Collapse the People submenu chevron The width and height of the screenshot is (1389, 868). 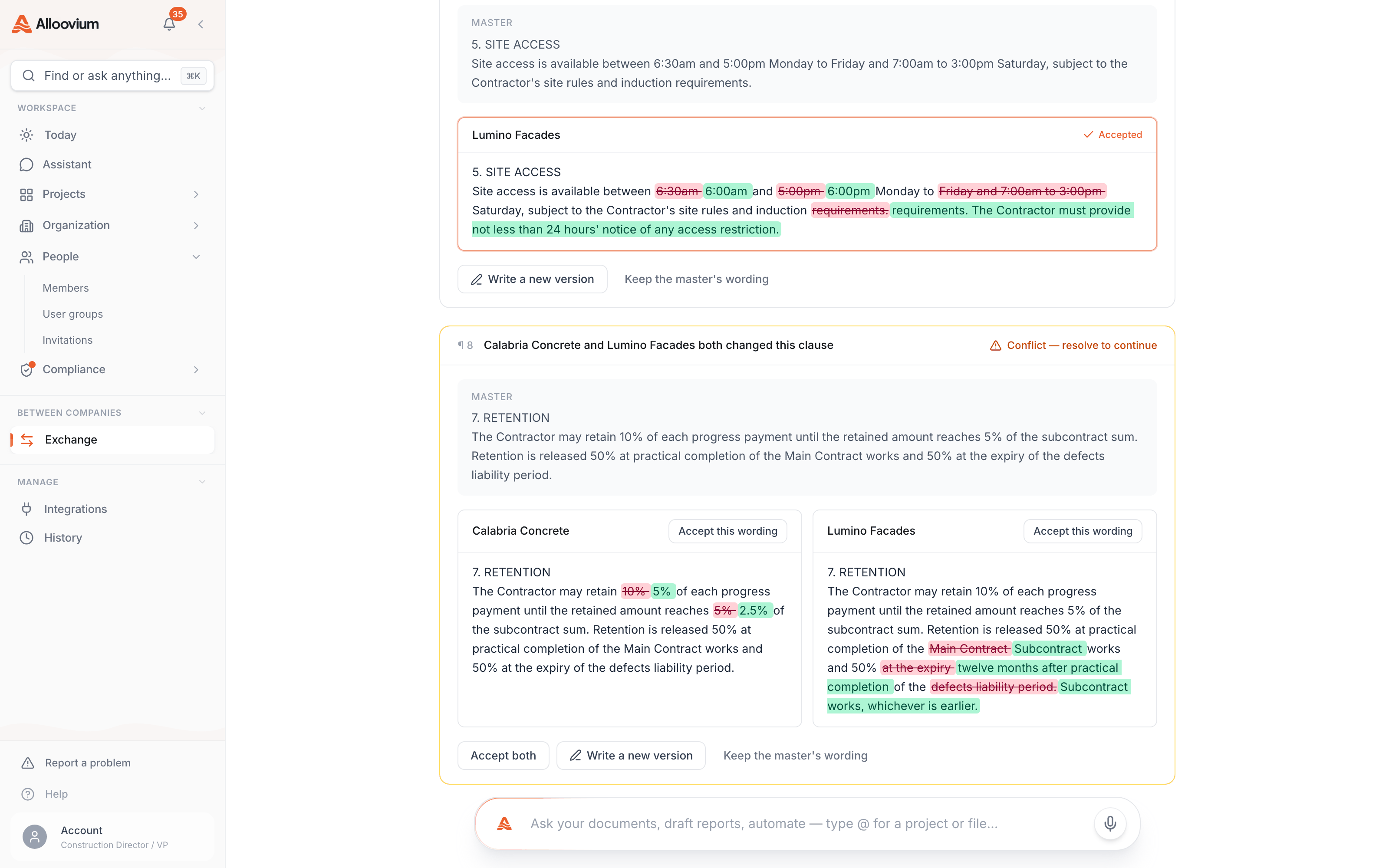point(196,256)
